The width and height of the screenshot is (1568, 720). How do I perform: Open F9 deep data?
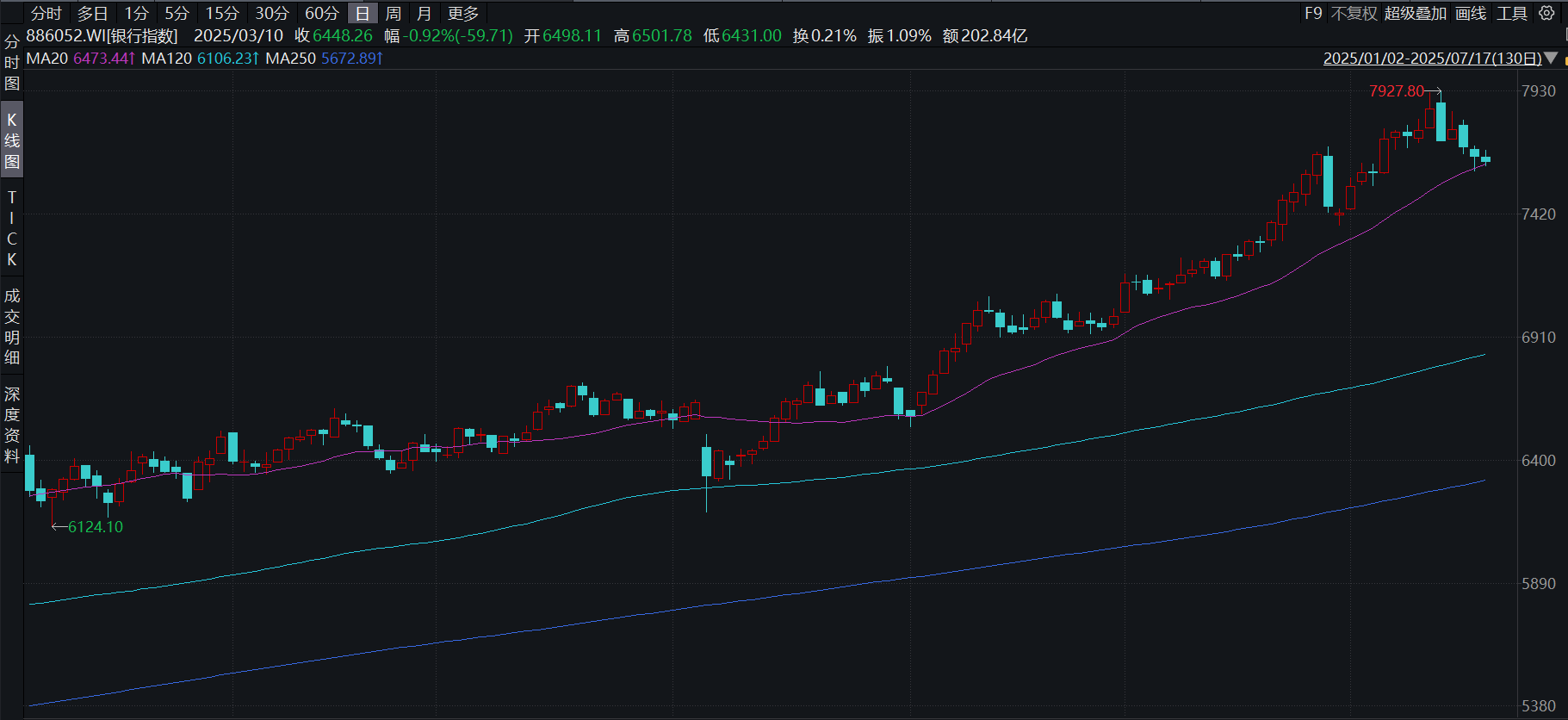pos(1313,13)
